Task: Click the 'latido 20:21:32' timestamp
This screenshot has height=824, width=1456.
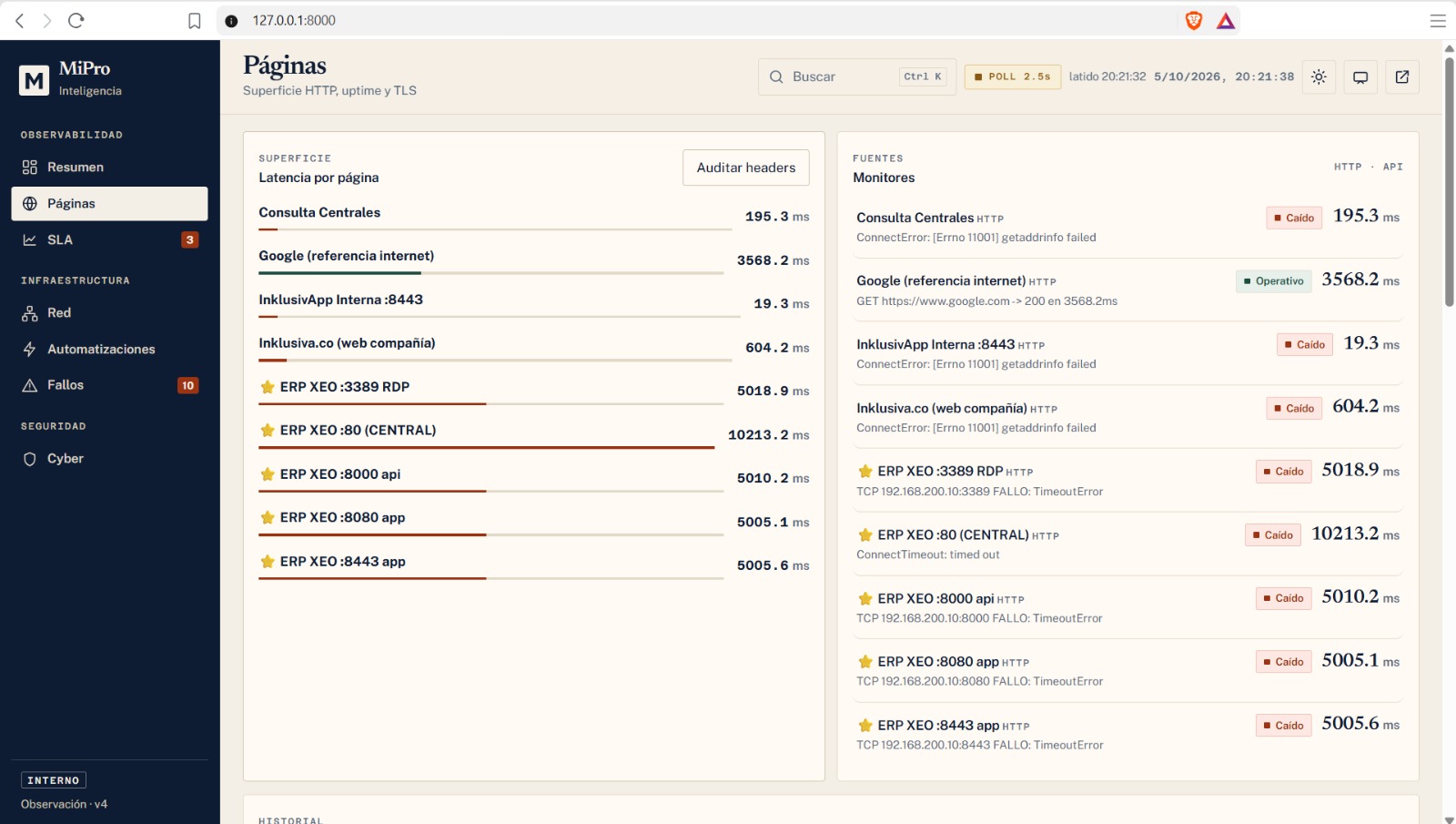Action: (x=1107, y=77)
